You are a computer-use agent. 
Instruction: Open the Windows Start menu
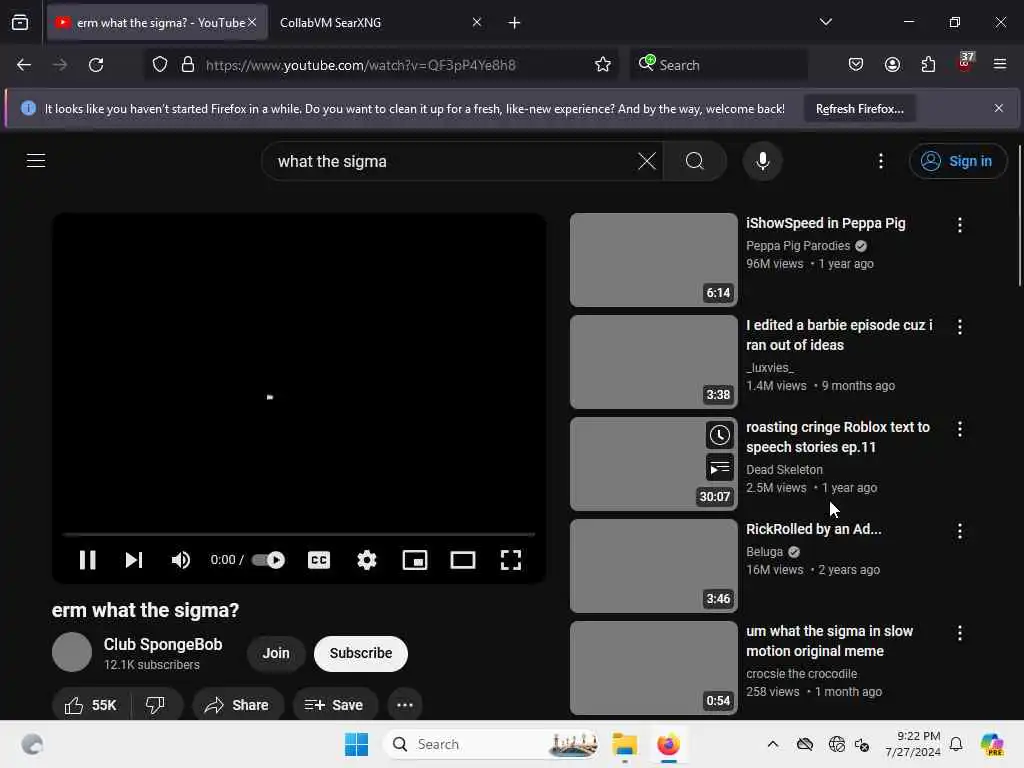[357, 744]
